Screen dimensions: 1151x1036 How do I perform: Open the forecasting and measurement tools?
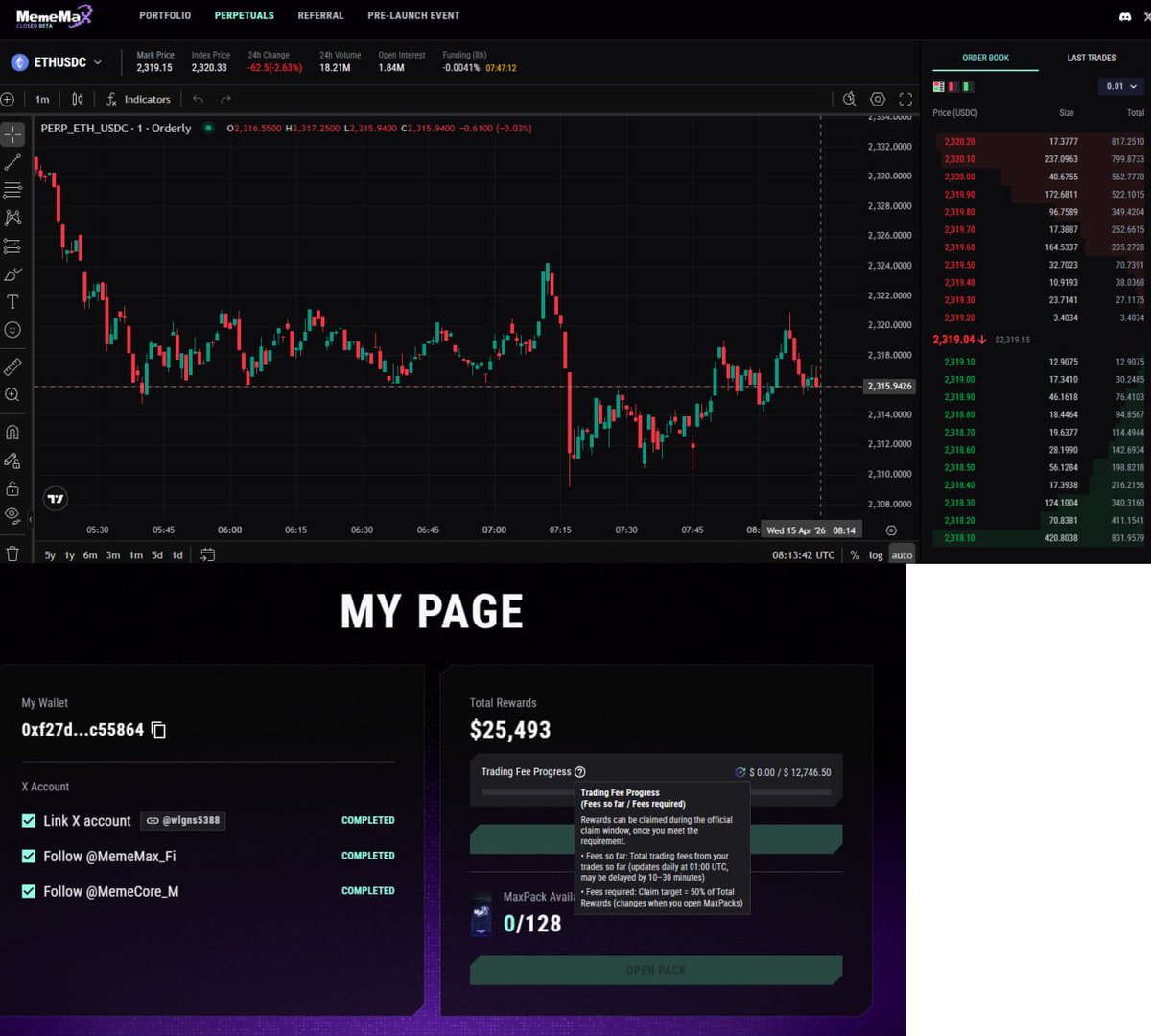coord(12,247)
